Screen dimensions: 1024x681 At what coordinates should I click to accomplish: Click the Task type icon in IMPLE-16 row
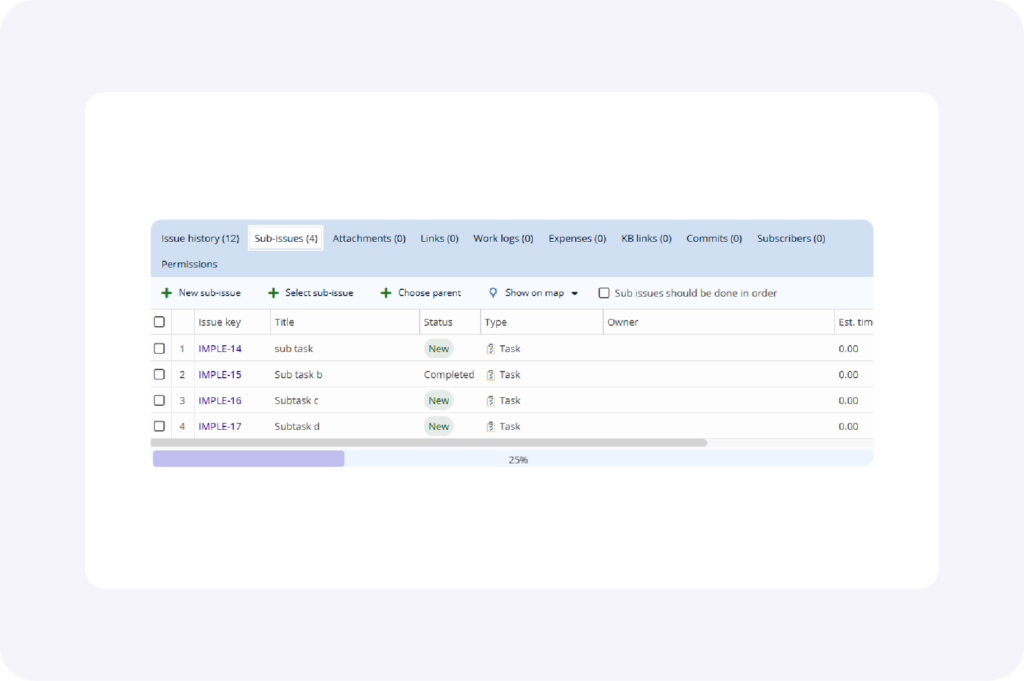point(490,400)
